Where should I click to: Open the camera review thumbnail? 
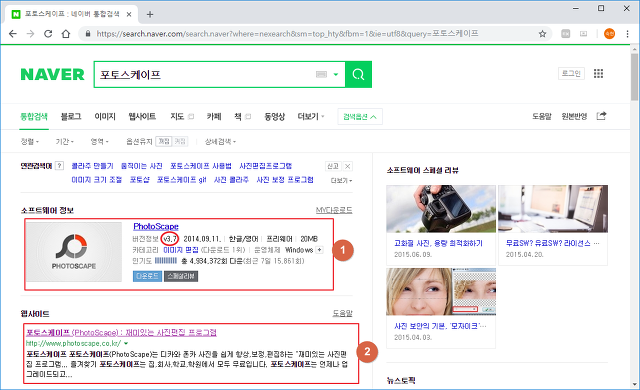(441, 209)
